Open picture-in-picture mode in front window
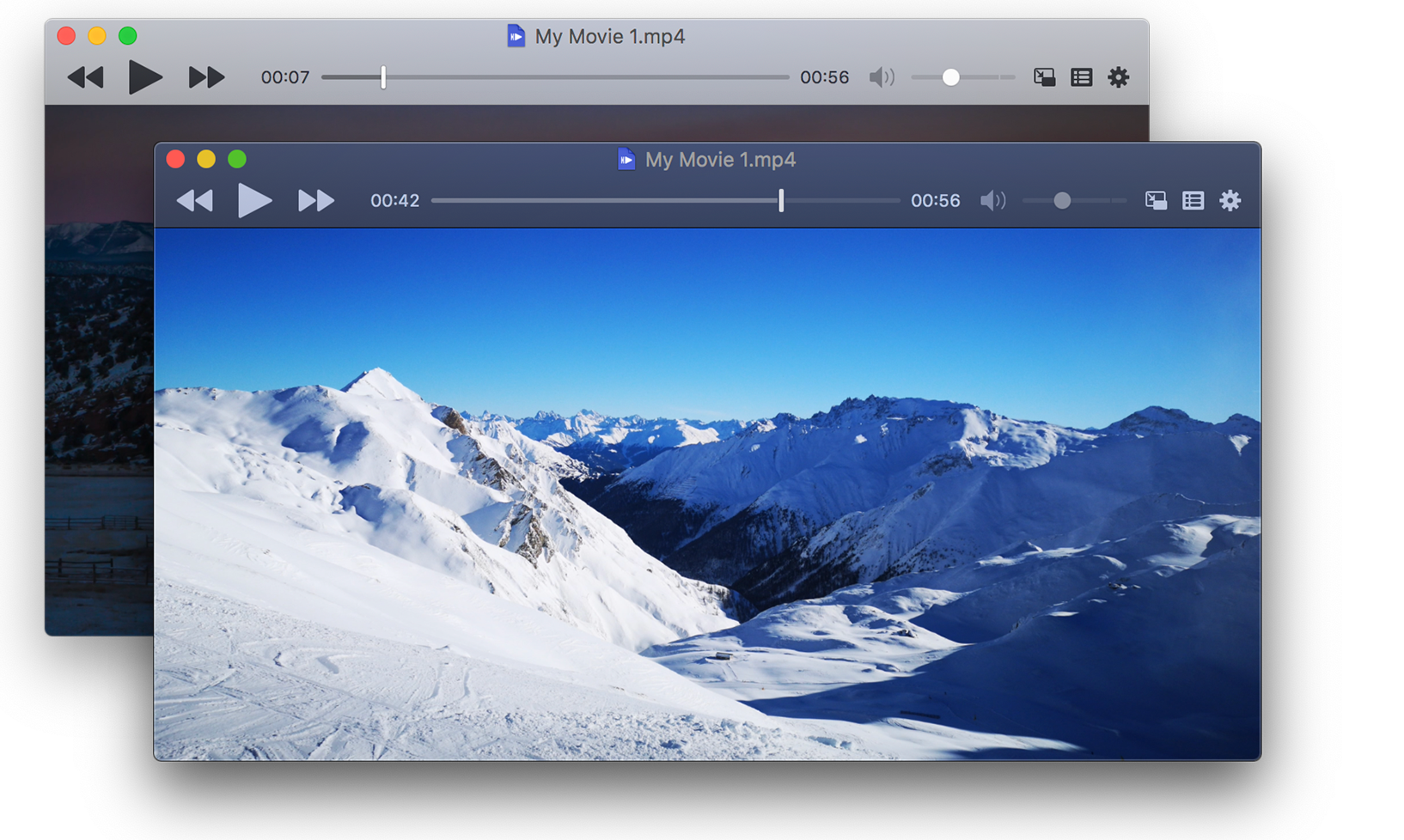This screenshot has width=1404, height=840. click(x=1156, y=200)
